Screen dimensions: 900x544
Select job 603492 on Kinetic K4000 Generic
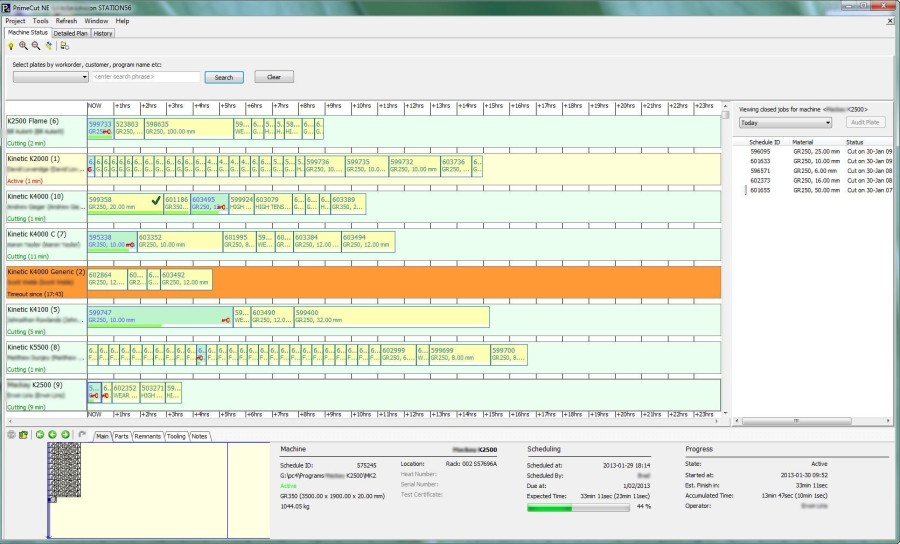pyautogui.click(x=186, y=279)
